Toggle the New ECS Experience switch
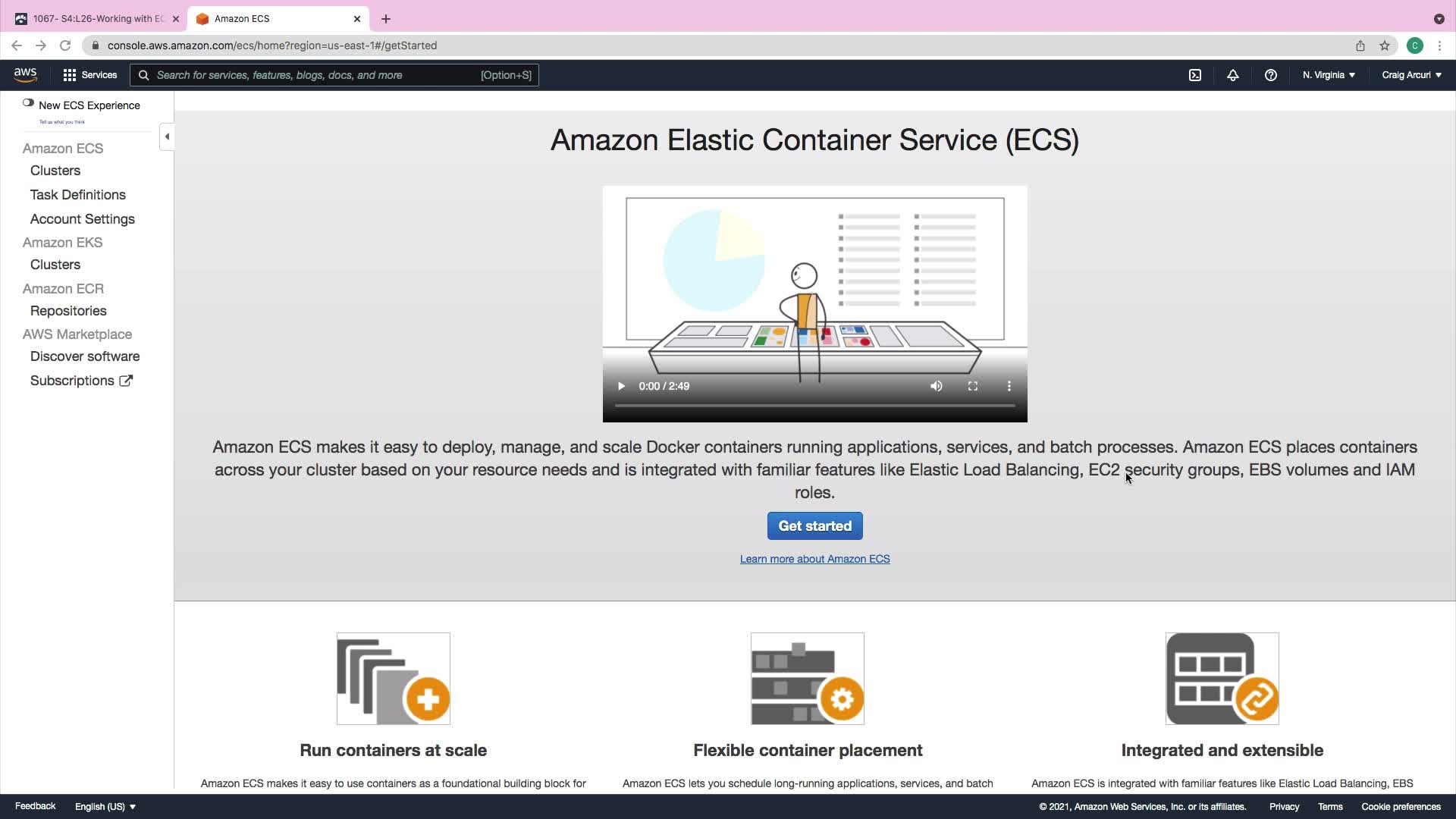Viewport: 1456px width, 819px height. [28, 103]
